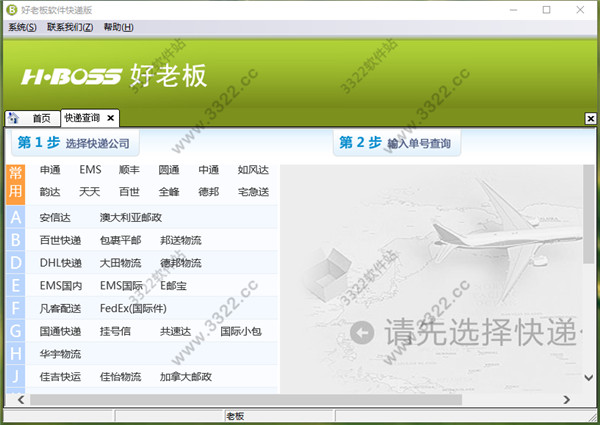The height and width of the screenshot is (425, 600).
Task: Pick EMS国际
Action: (x=121, y=286)
